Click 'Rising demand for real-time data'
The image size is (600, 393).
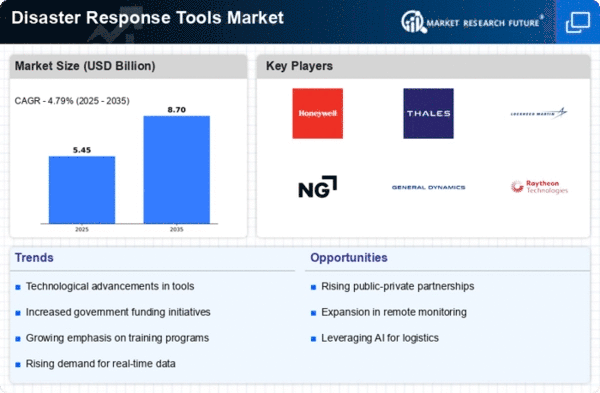coord(101,364)
